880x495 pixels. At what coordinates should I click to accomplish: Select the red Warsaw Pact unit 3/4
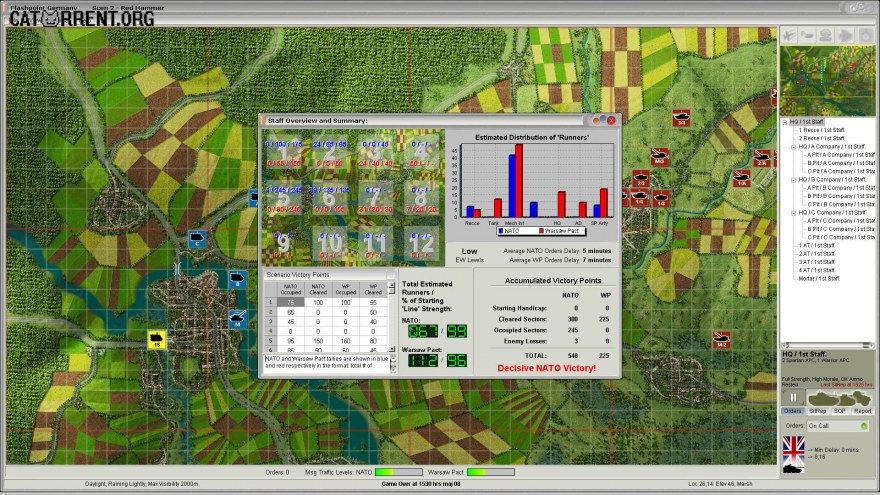[x=681, y=118]
